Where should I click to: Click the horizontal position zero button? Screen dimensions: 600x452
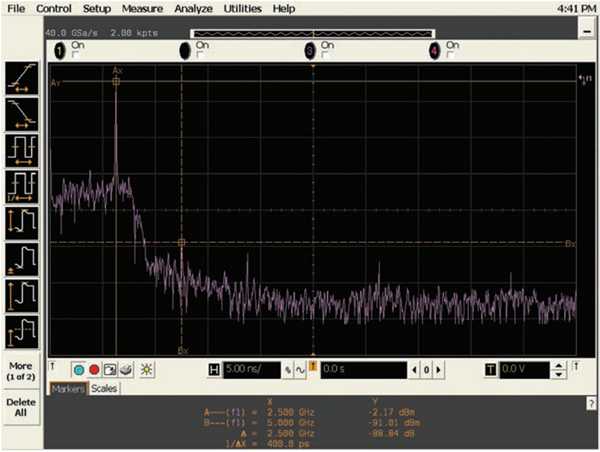(x=426, y=370)
